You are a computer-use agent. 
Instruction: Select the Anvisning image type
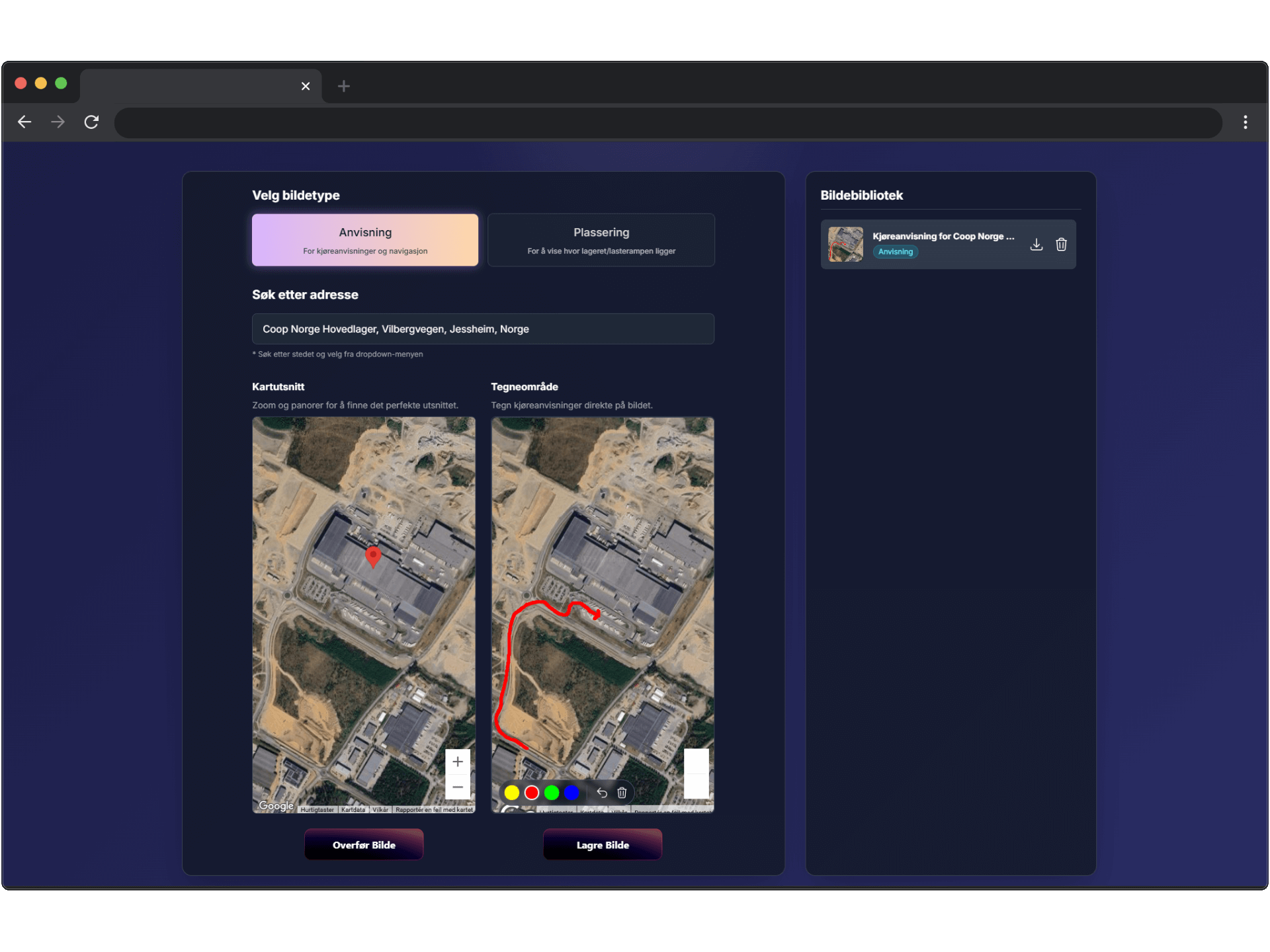coord(365,239)
